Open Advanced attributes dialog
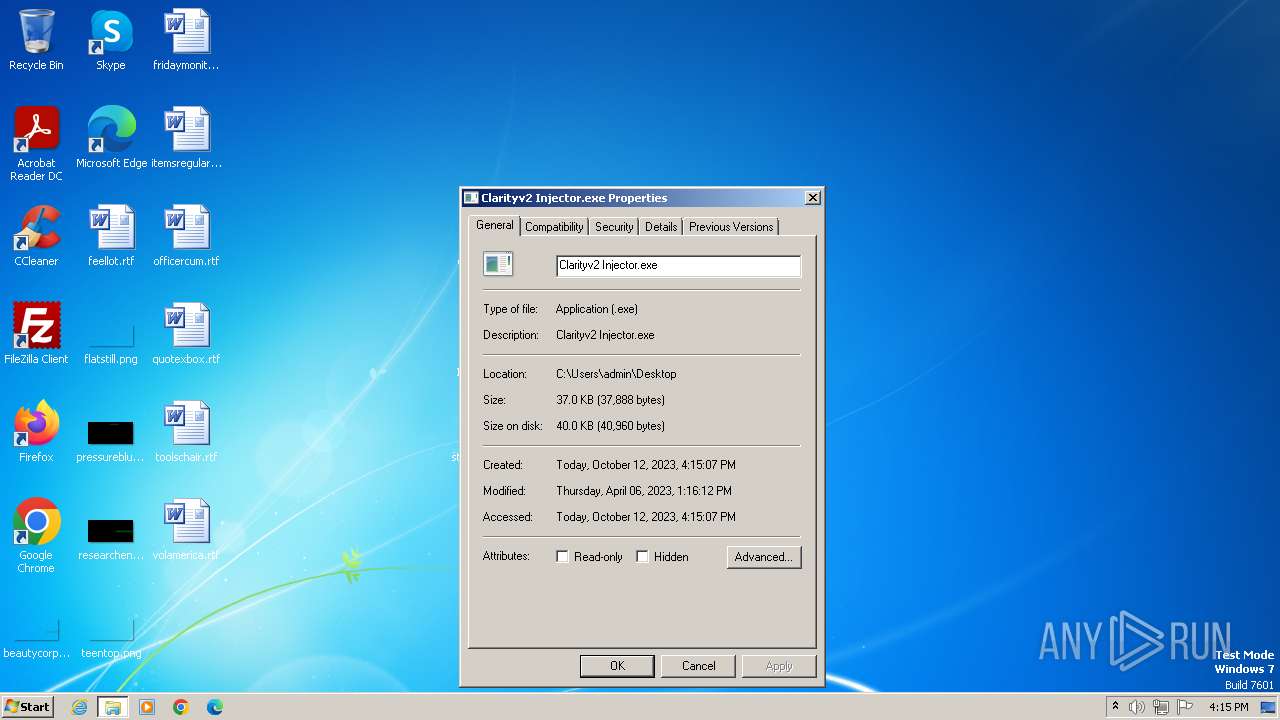Viewport: 1280px width, 720px height. pyautogui.click(x=764, y=557)
